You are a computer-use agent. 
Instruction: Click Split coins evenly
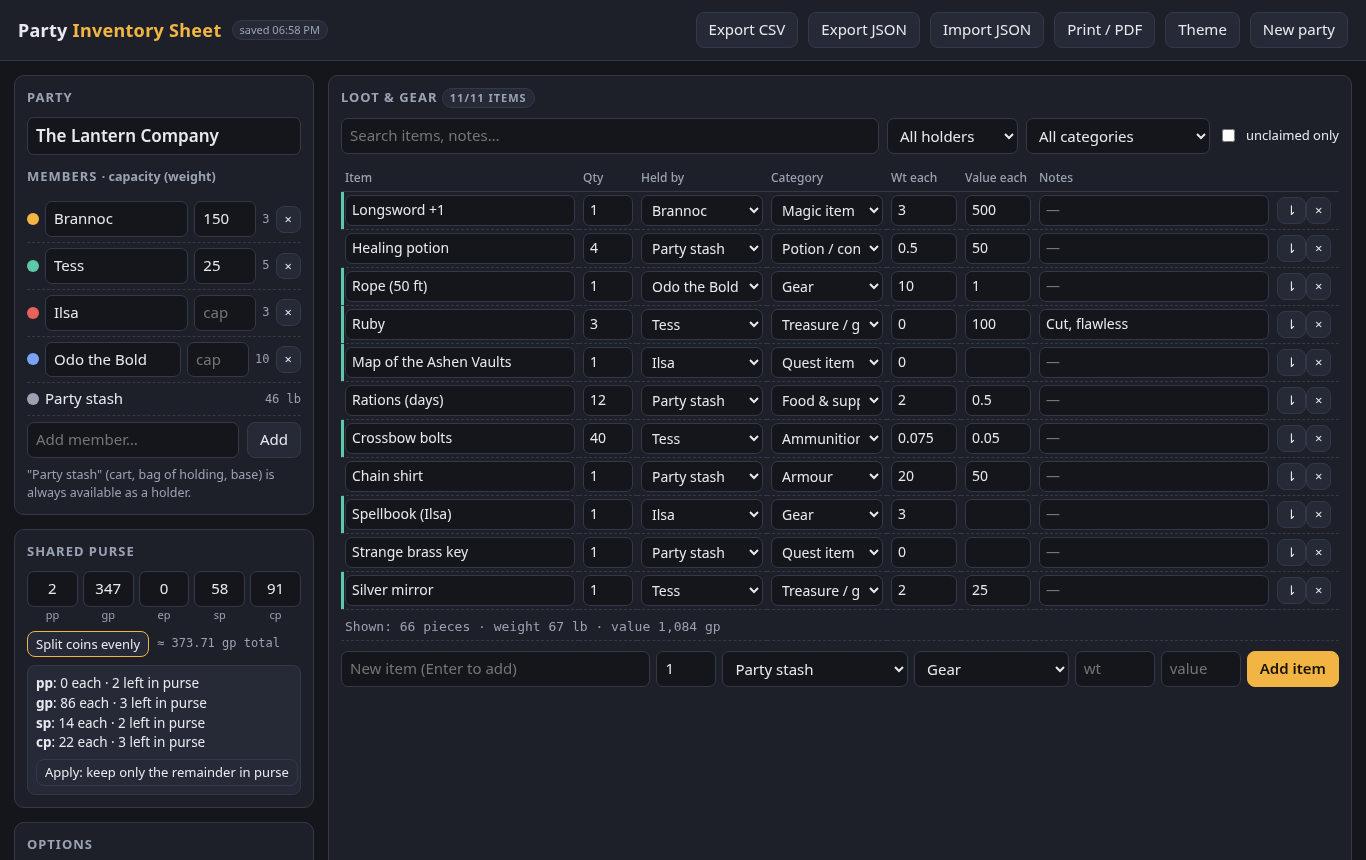click(88, 644)
